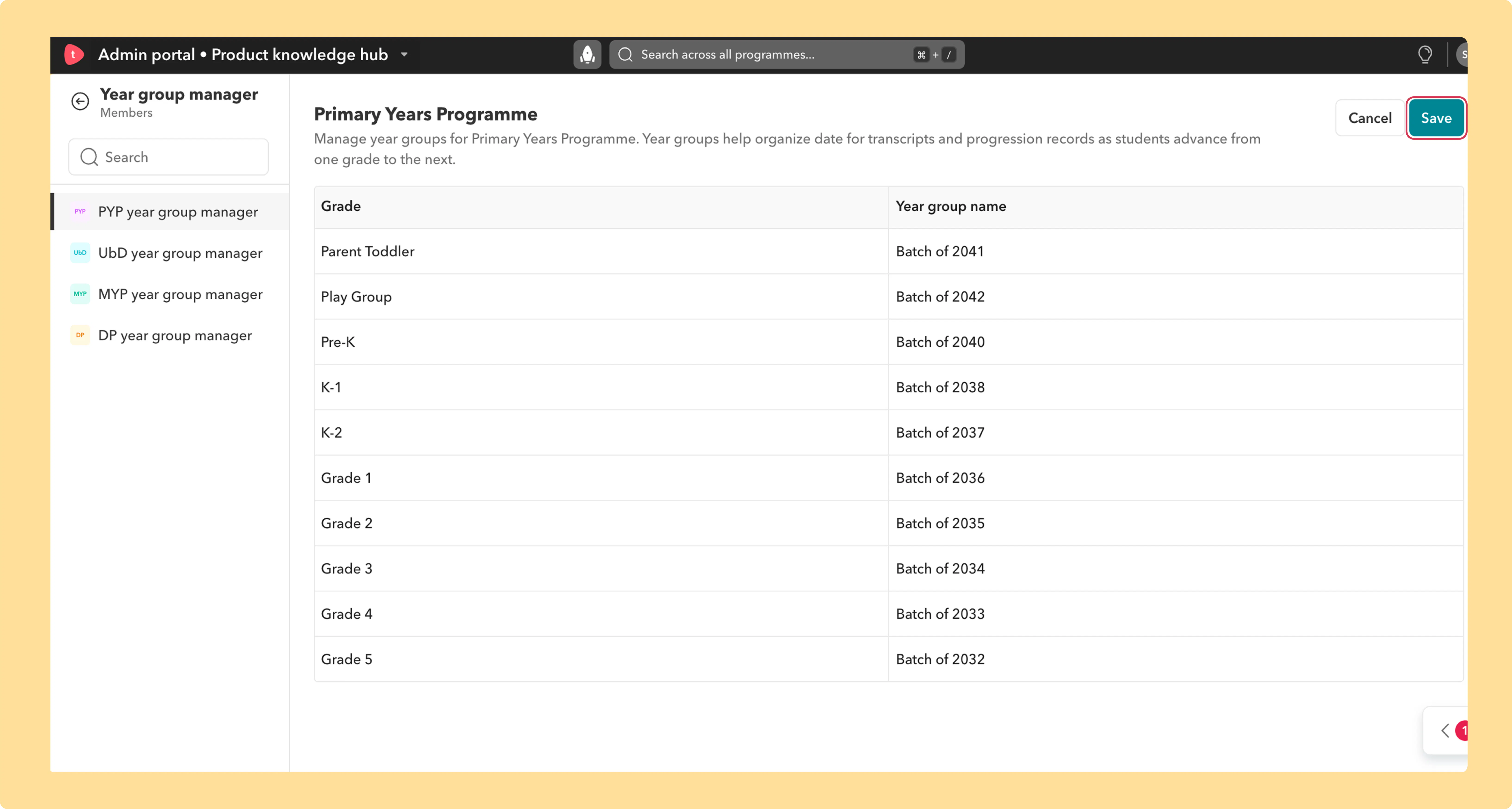Open the Admin portal dropdown arrow
Screen dimensions: 1512x809
(404, 55)
